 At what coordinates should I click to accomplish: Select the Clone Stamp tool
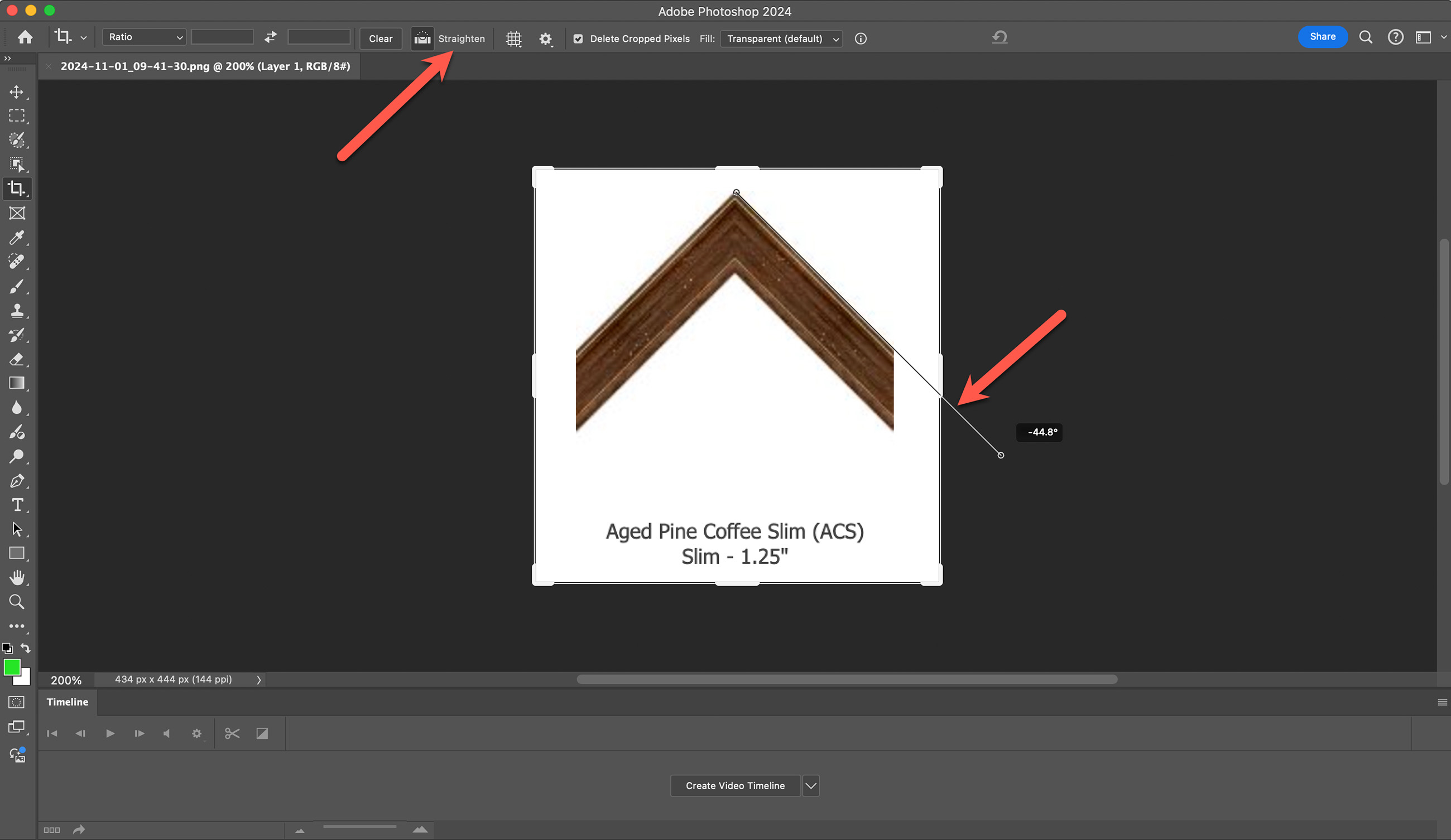tap(17, 311)
